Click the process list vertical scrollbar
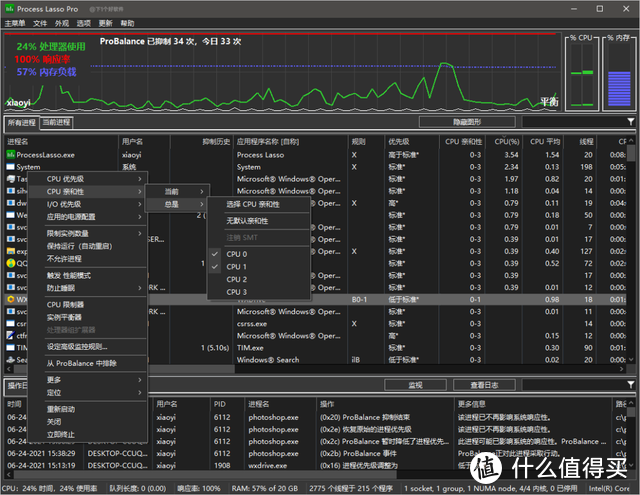 pyautogui.click(x=631, y=251)
